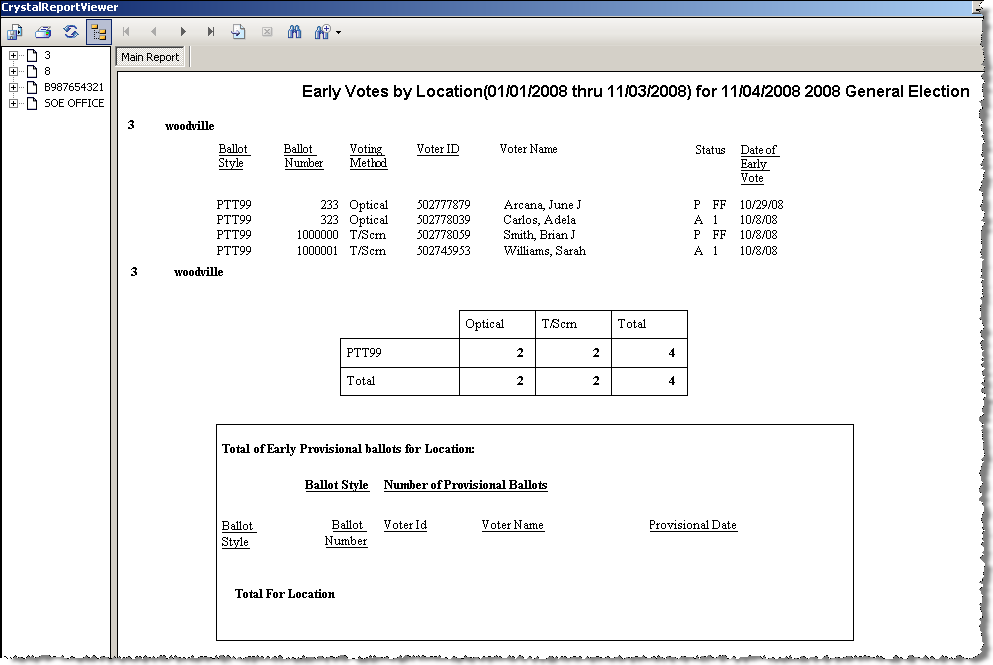Click the Provisional Date column header
Image resolution: width=993 pixels, height=665 pixels.
click(x=693, y=525)
